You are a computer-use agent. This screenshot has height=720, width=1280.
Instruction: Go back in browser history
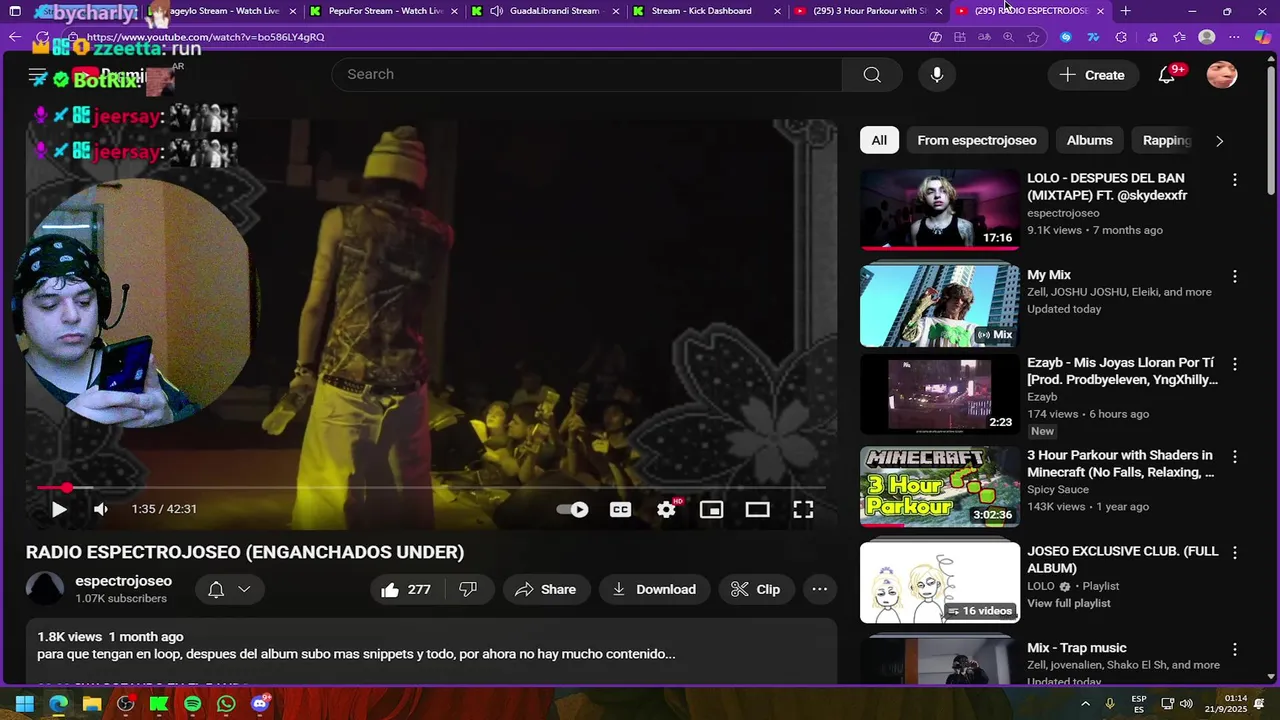coord(14,37)
